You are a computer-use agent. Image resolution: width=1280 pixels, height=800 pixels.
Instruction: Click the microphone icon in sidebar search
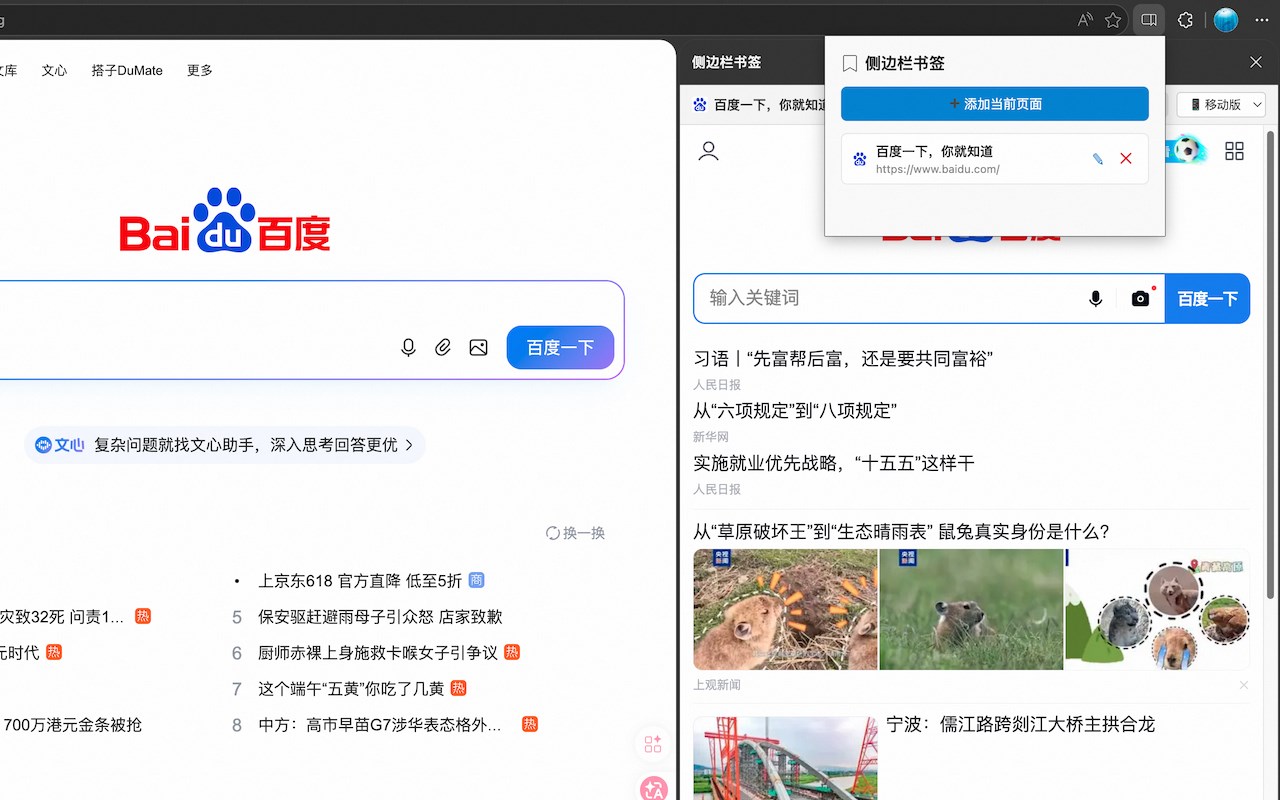(x=1096, y=298)
